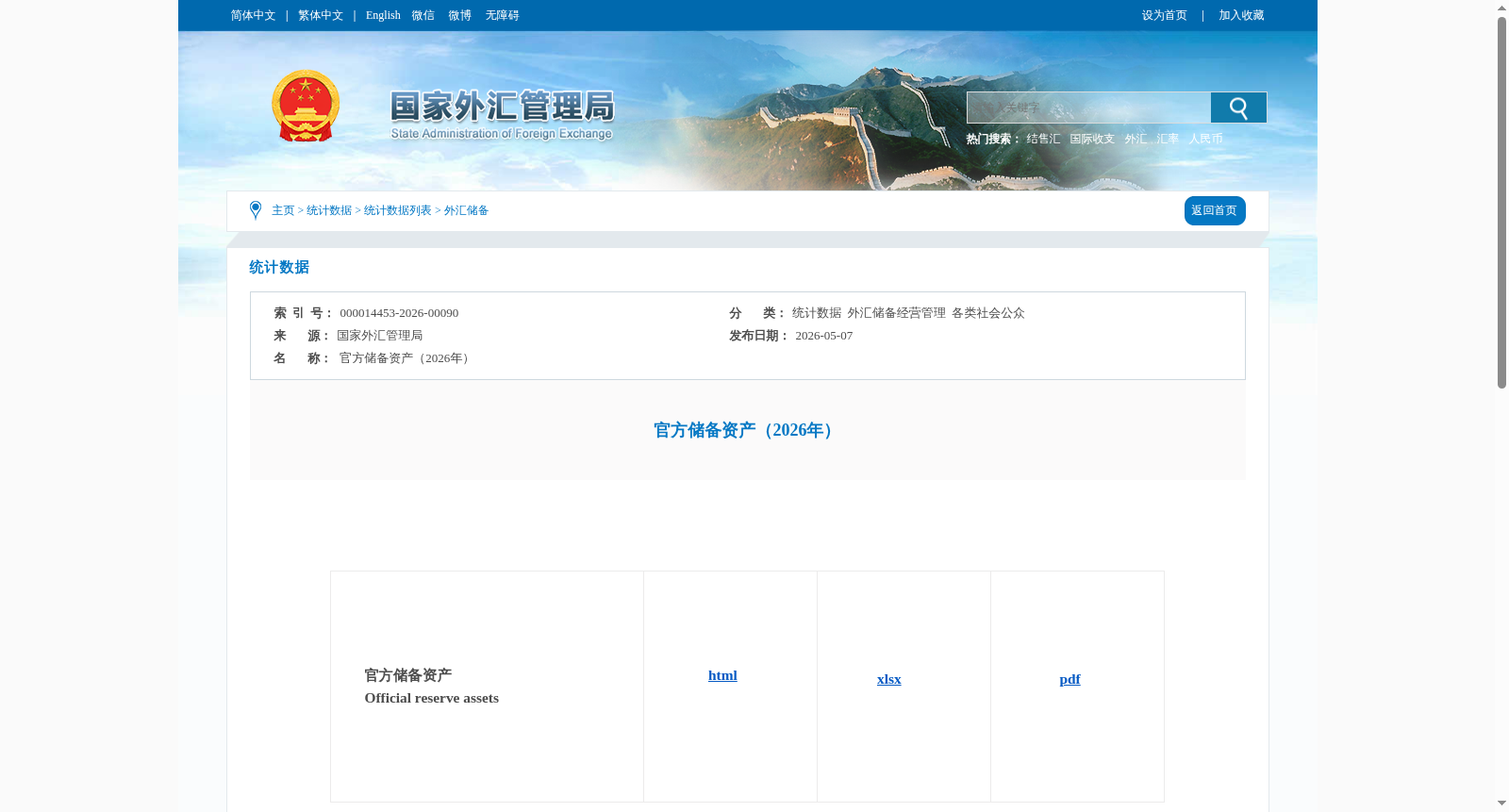
Task: Select hot search term 外汇
Action: (x=1136, y=139)
